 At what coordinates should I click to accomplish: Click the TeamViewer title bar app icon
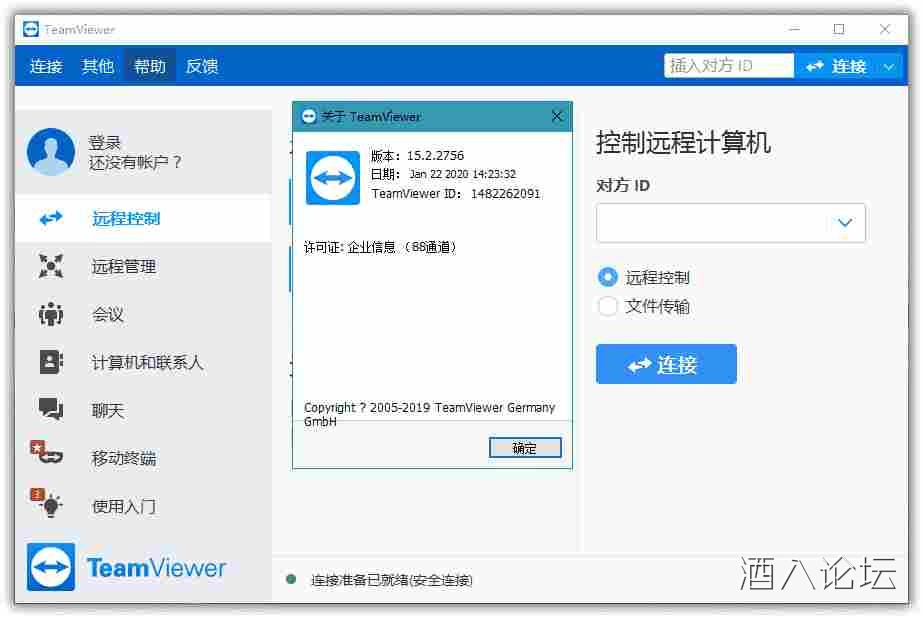pos(31,29)
